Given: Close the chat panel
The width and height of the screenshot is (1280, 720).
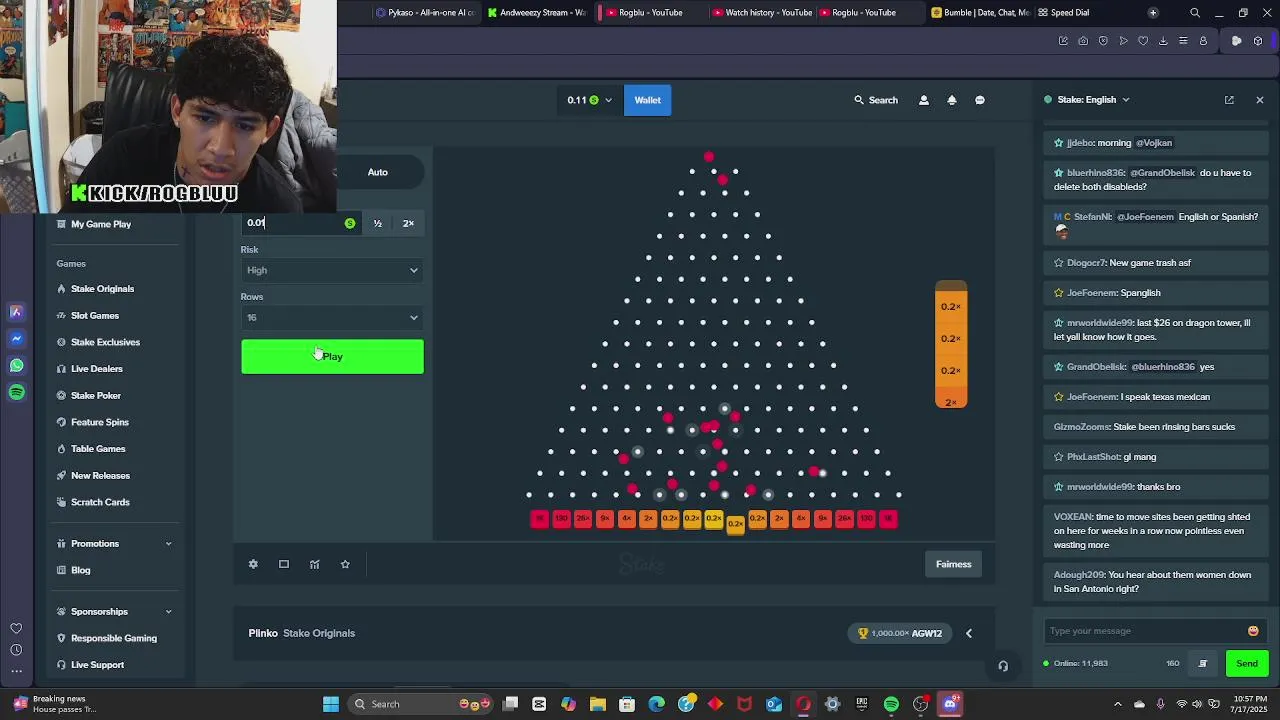Looking at the screenshot, I should click(1260, 100).
